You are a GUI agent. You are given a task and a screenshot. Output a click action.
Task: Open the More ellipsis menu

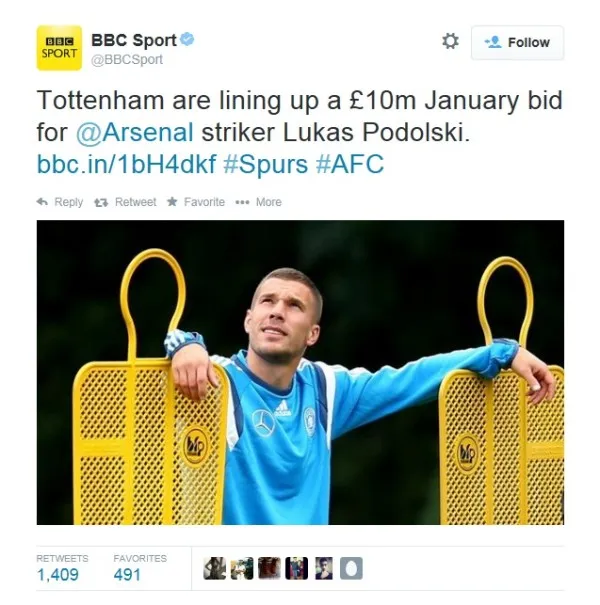(x=242, y=202)
